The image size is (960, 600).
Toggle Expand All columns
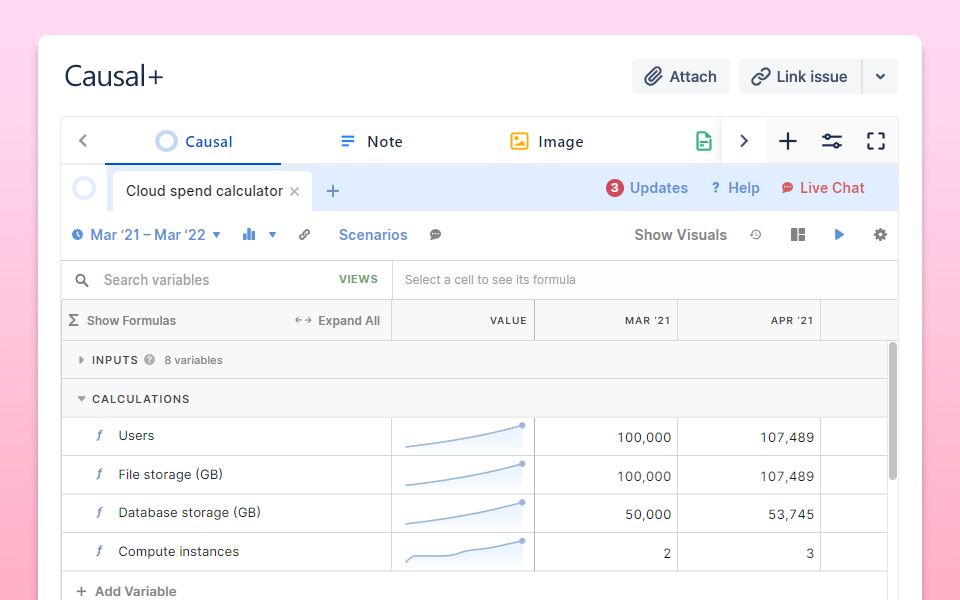(x=338, y=321)
